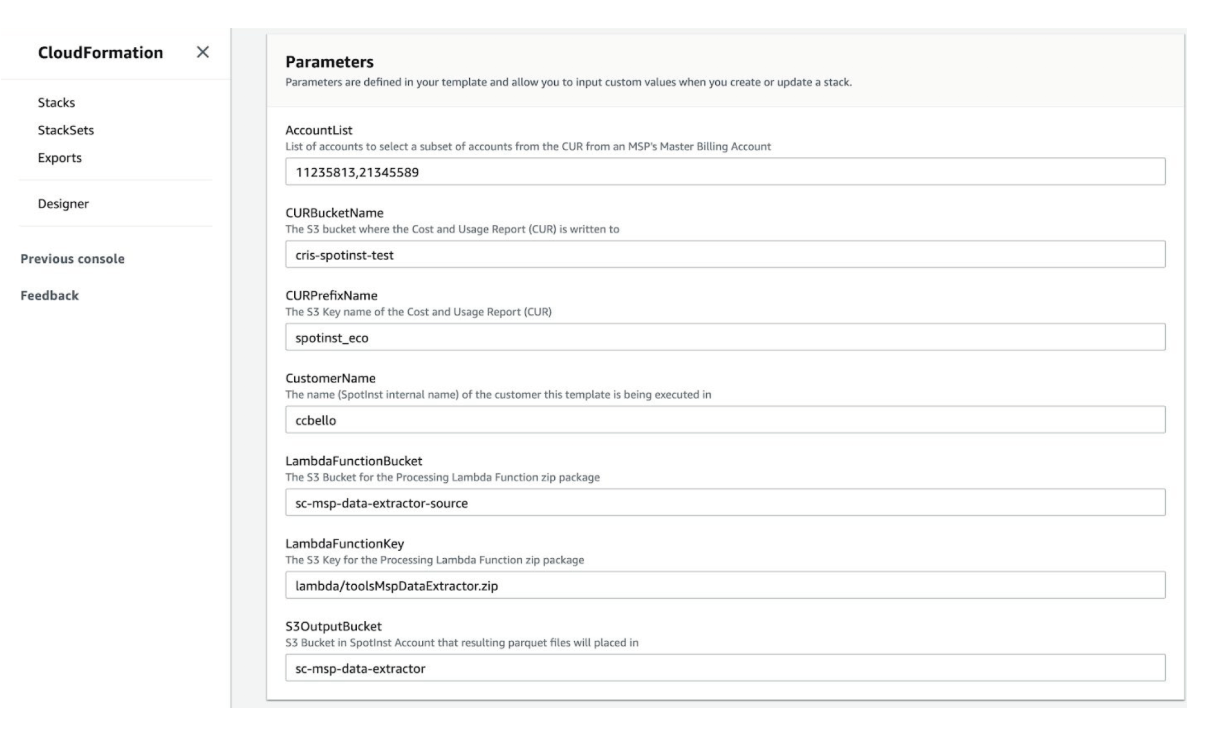Launch the Designer from sidebar
1210x731 pixels.
pos(63,204)
